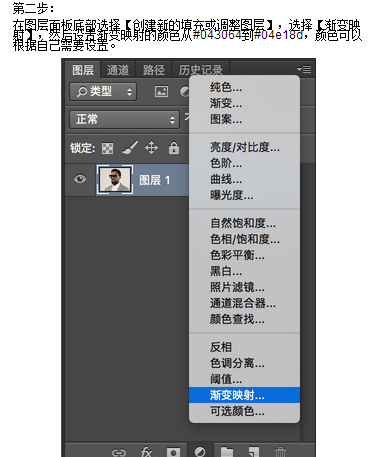Click the 锁定: label
Image resolution: width=374 pixels, height=457 pixels.
tap(83, 148)
